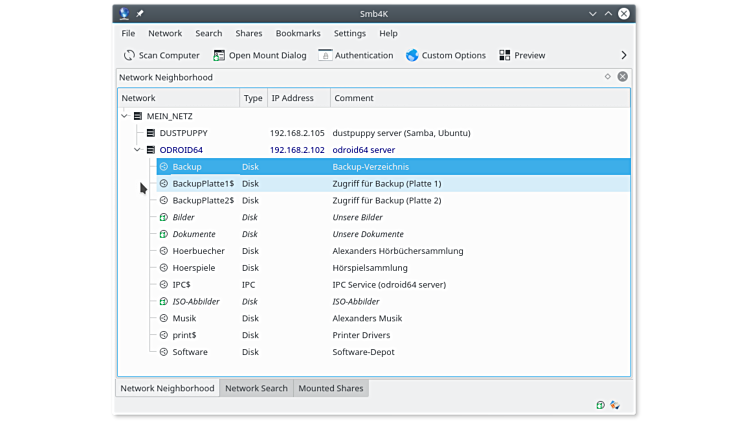This screenshot has width=752, height=423.
Task: Click the Authentication toolbar icon
Action: pos(355,55)
